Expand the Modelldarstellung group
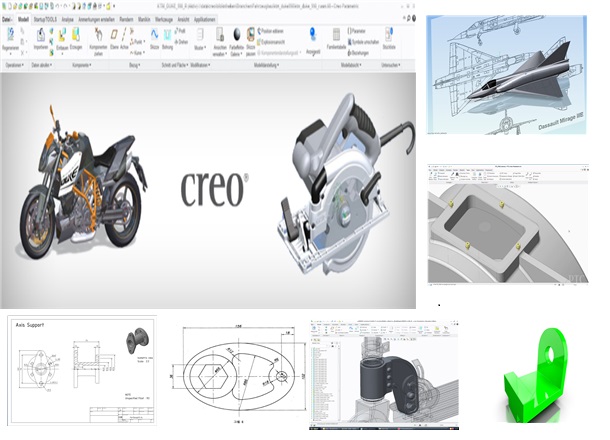This screenshot has width=610, height=440. click(266, 65)
